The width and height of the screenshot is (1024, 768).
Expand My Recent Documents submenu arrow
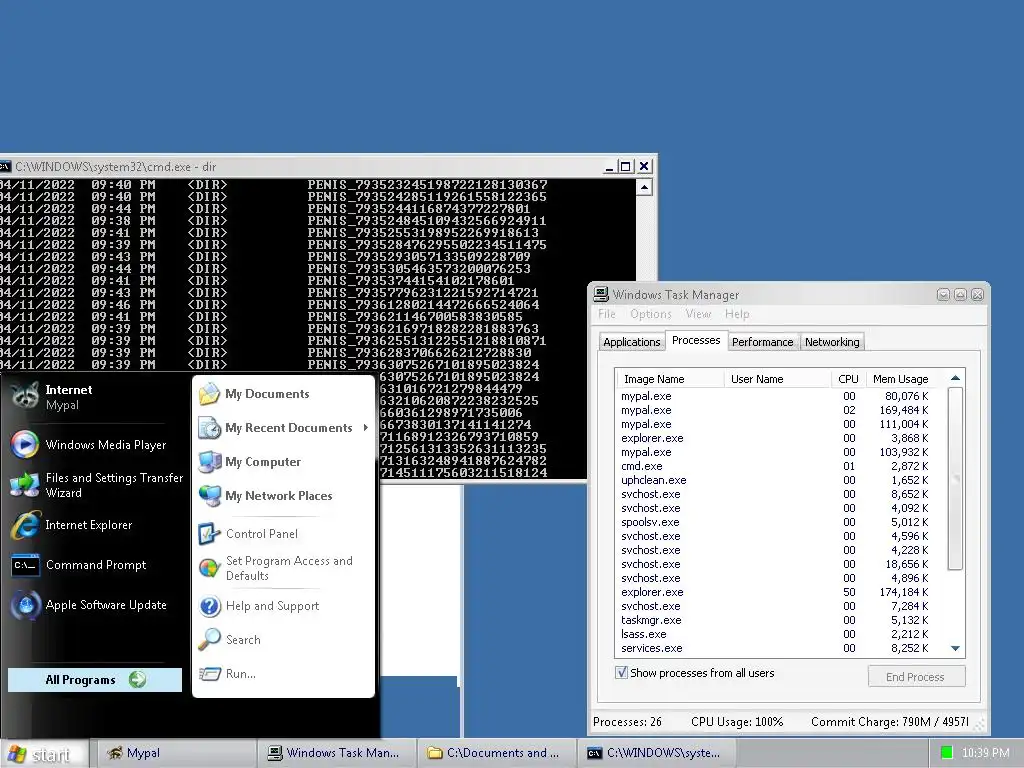click(x=366, y=428)
